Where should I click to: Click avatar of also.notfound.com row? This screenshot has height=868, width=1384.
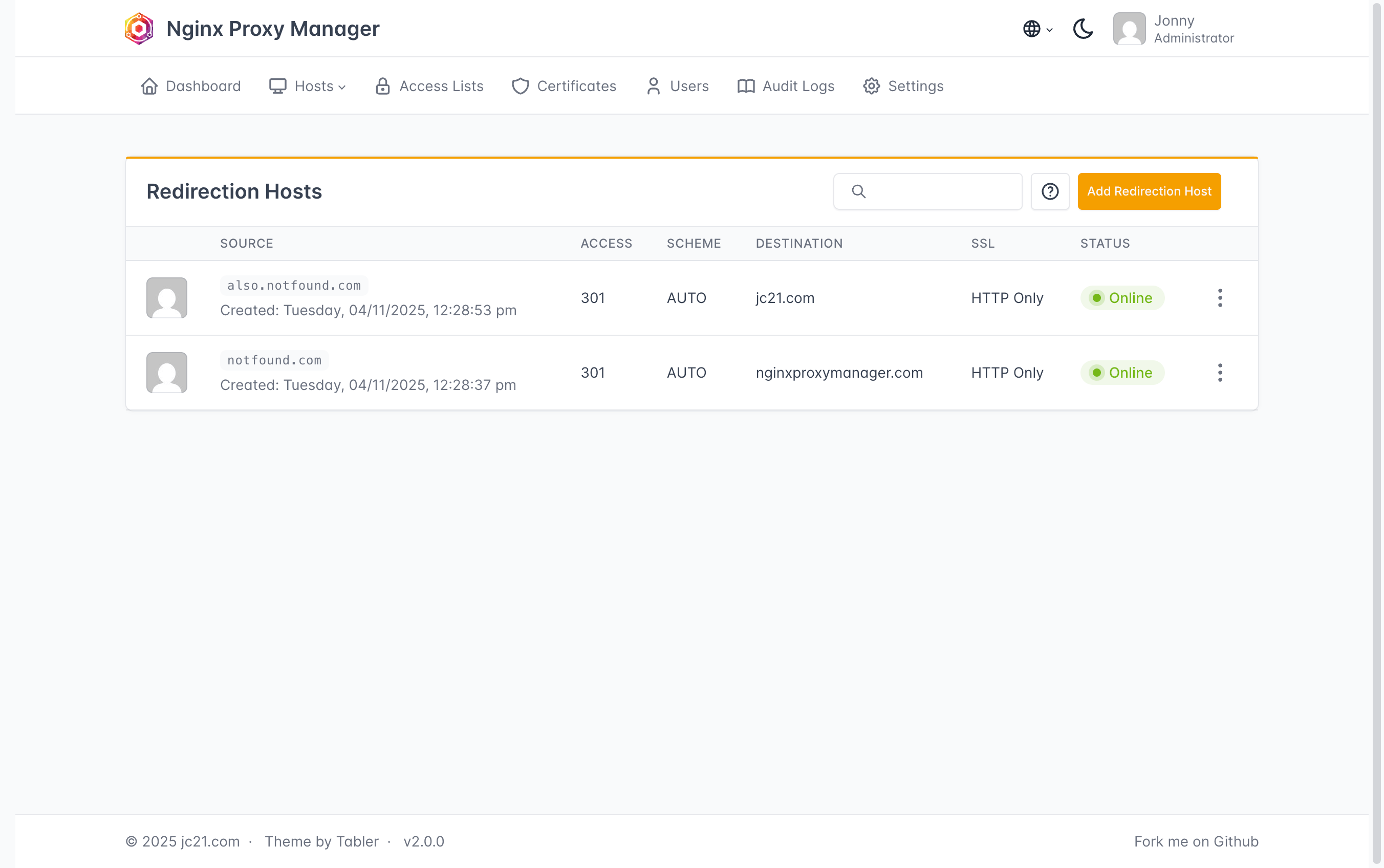click(x=166, y=298)
